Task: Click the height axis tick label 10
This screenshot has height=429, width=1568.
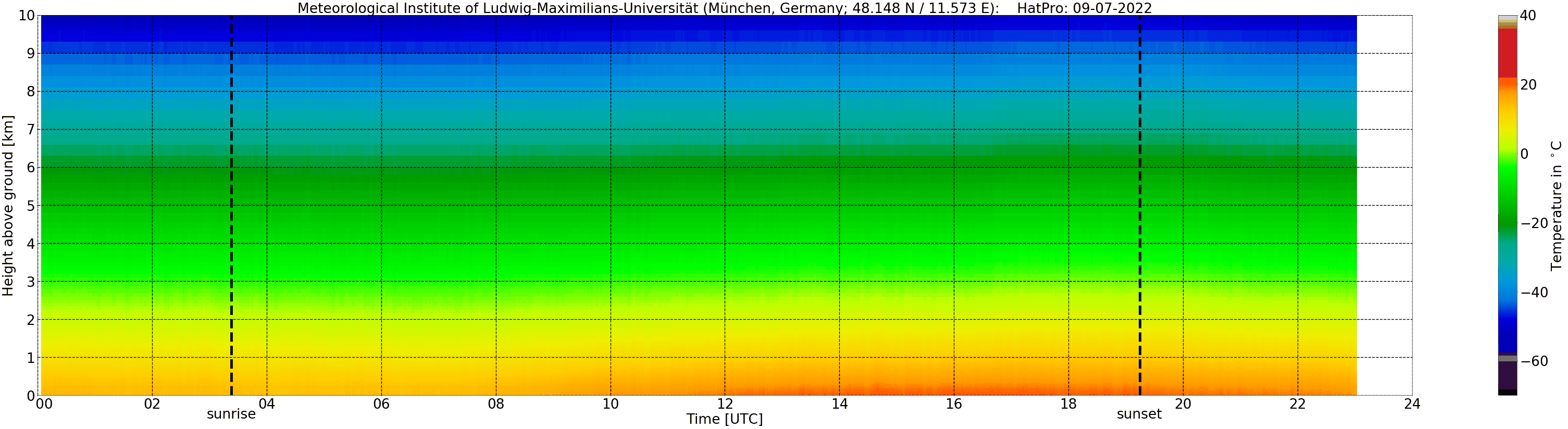Action: (27, 16)
